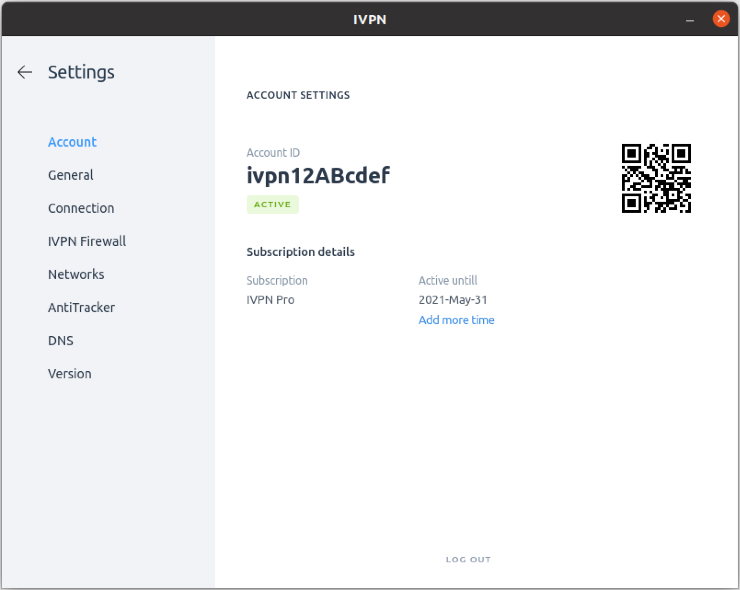Open Connection settings

(81, 208)
